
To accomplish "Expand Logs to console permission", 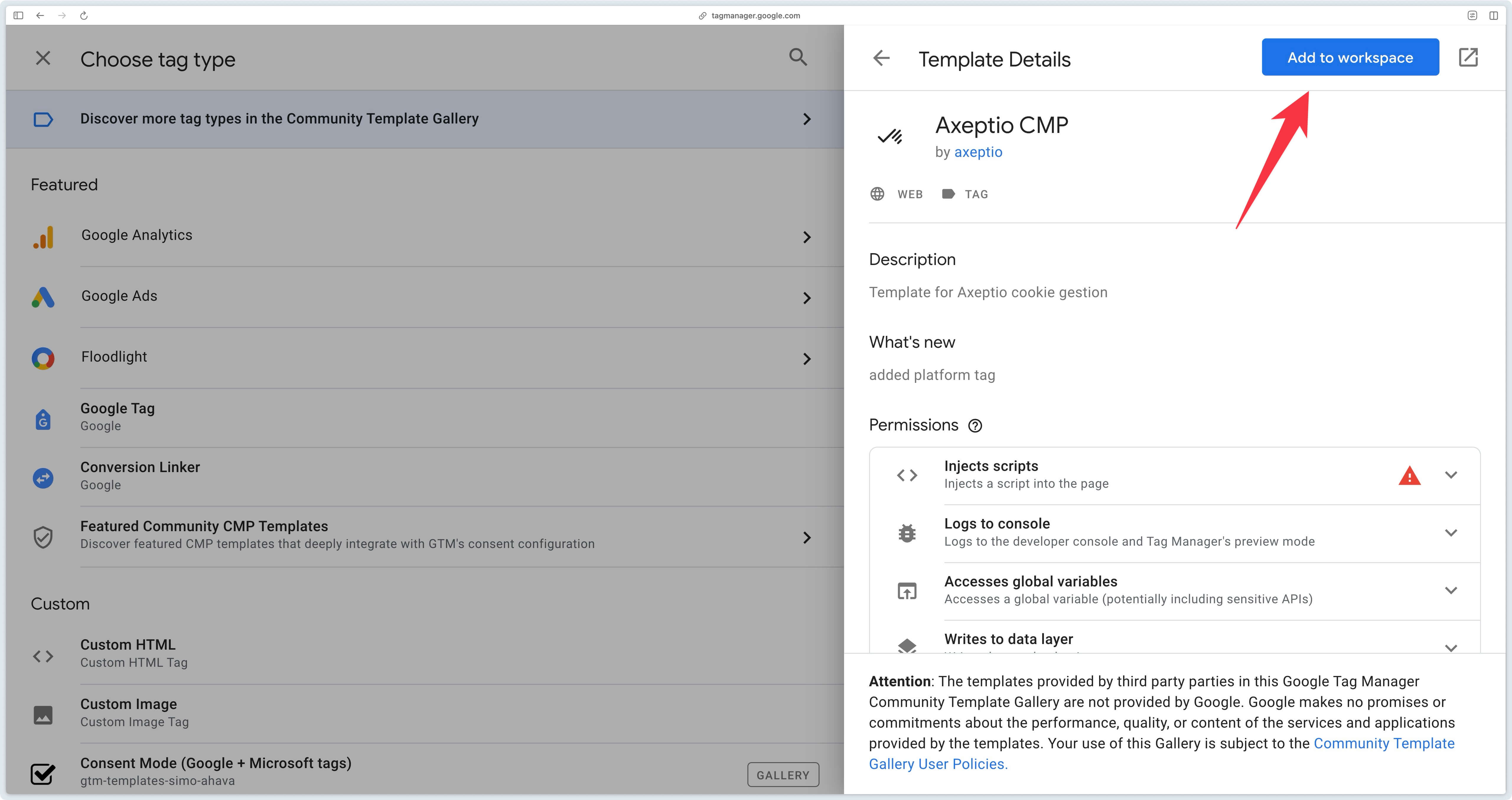I will 1451,533.
